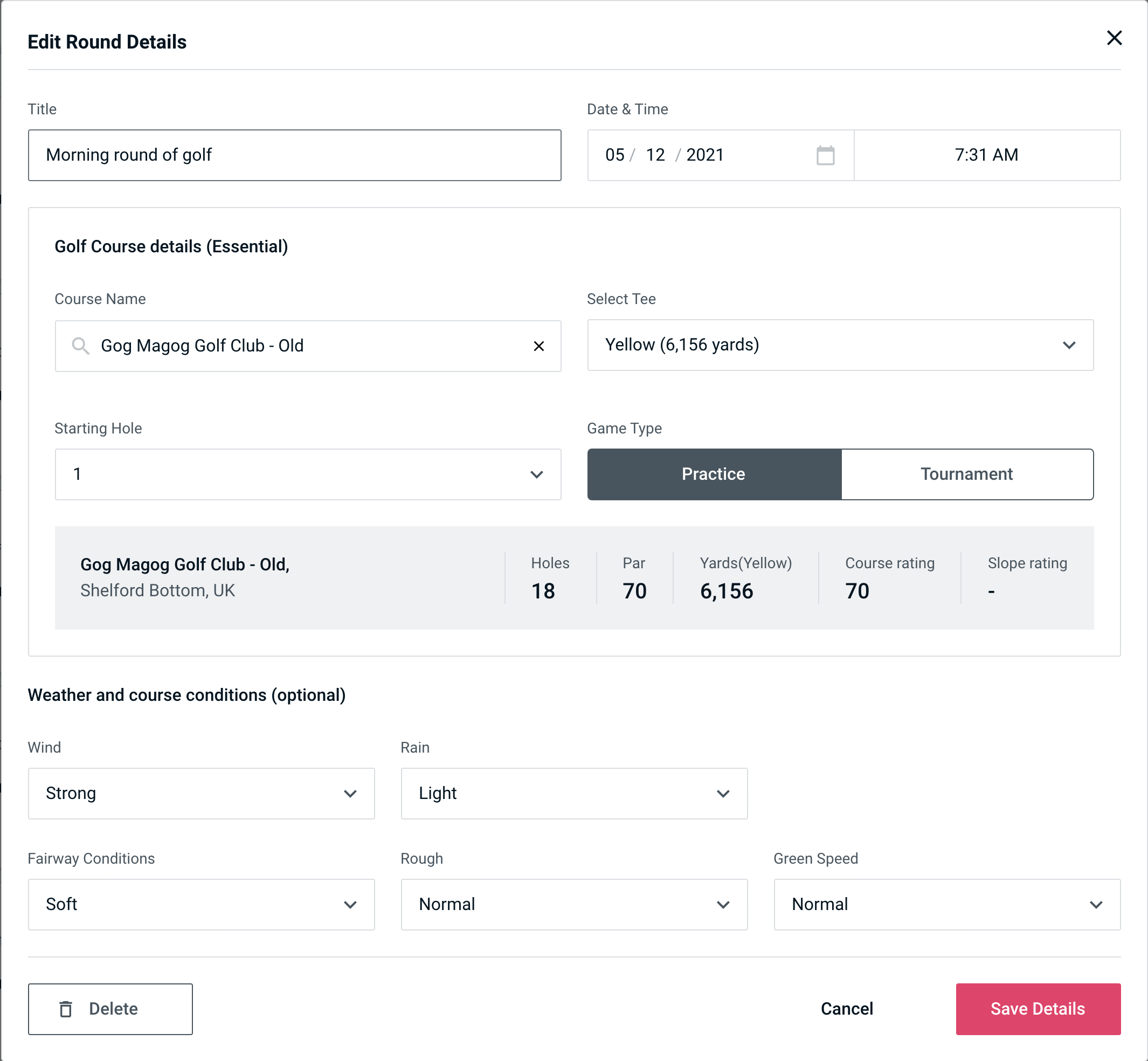Viewport: 1148px width, 1061px height.
Task: Click the calendar icon next to date field
Action: [824, 155]
